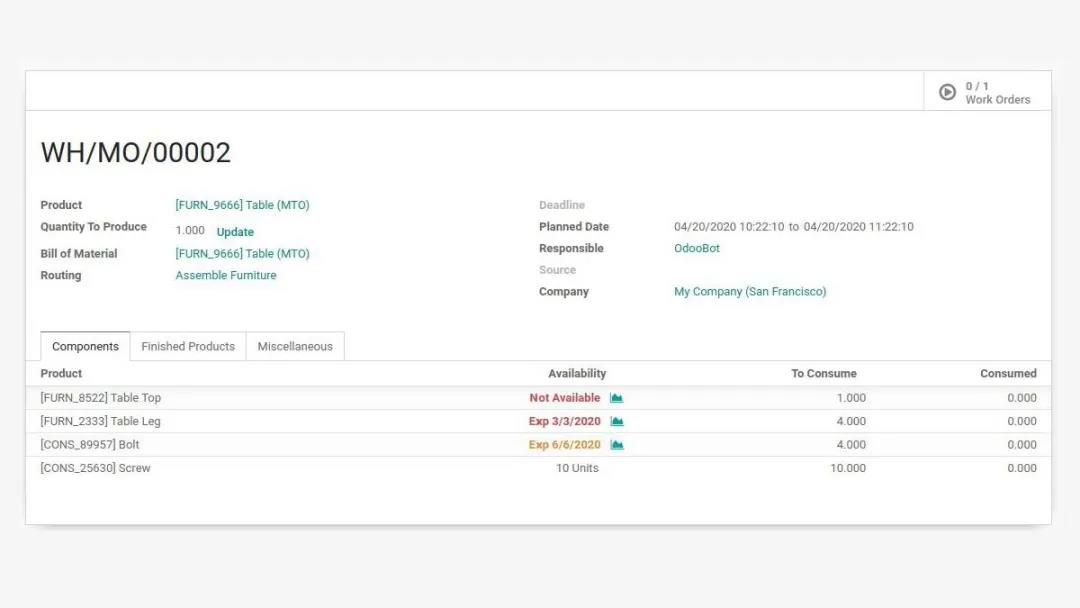Viewport: 1080px width, 608px height.
Task: Click the To Consume column header
Action: pyautogui.click(x=824, y=373)
